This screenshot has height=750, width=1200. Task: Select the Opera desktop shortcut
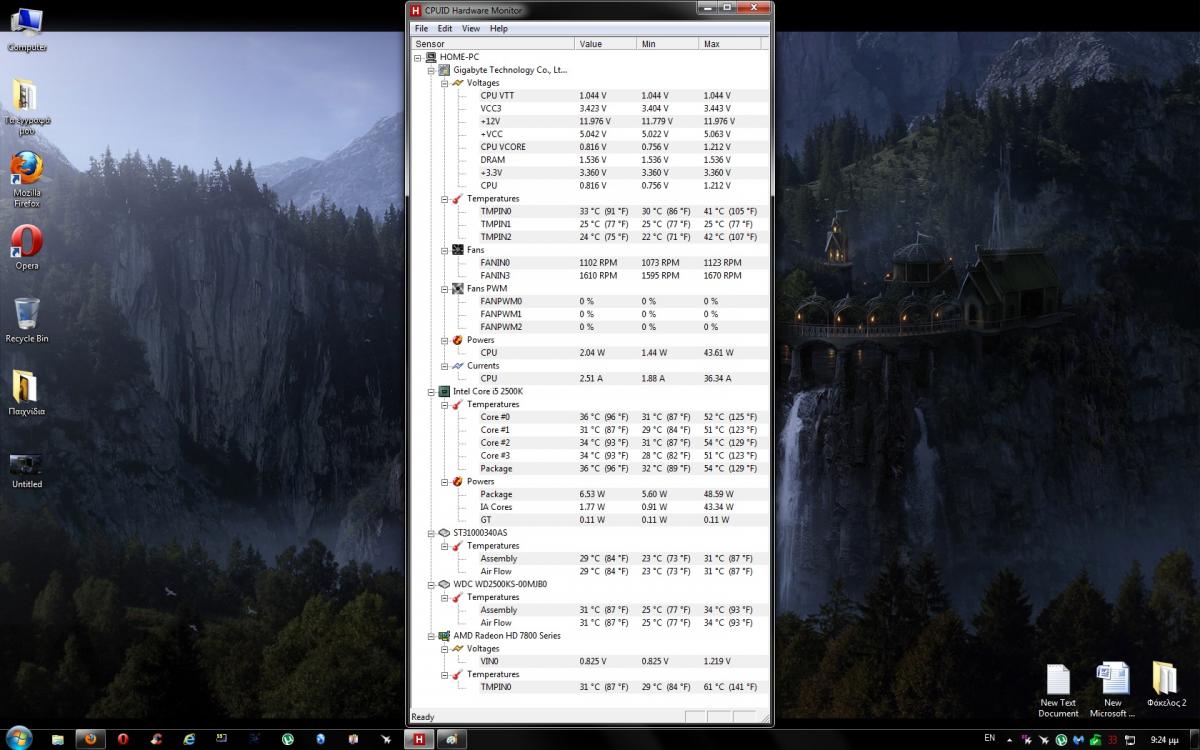coord(27,248)
